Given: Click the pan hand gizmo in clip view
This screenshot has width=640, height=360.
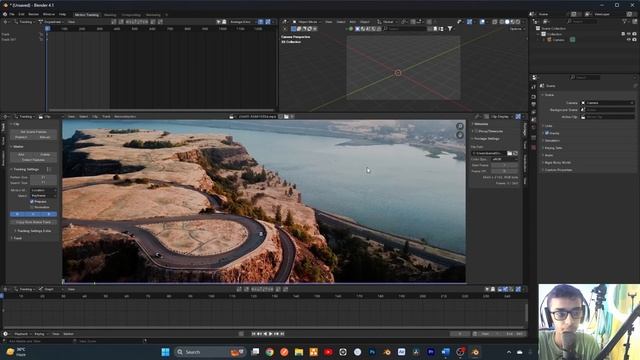Looking at the screenshot, I should (460, 135).
